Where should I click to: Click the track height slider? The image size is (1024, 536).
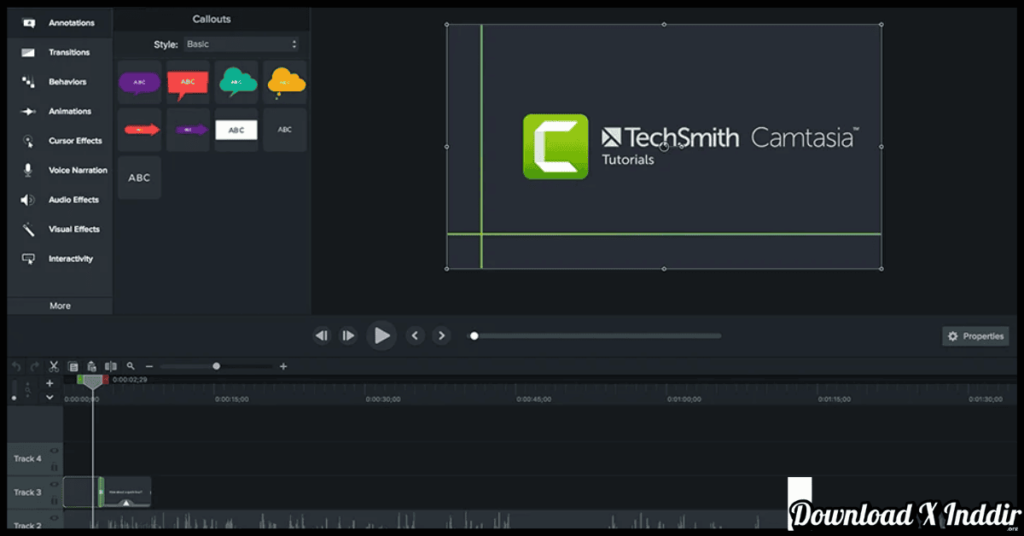point(14,390)
